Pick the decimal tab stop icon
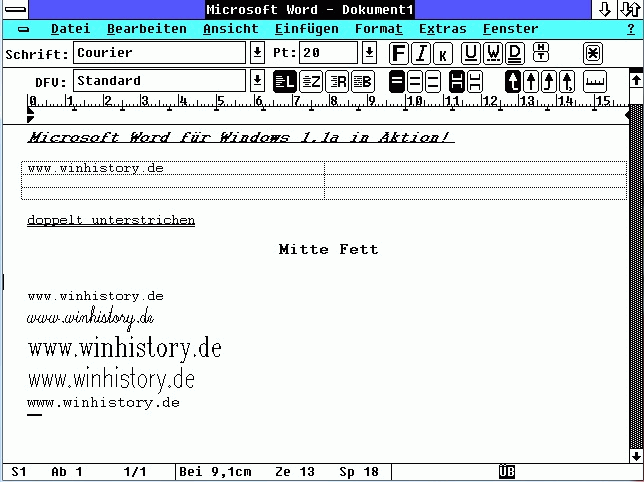Screen dimensions: 644x482 (567, 81)
